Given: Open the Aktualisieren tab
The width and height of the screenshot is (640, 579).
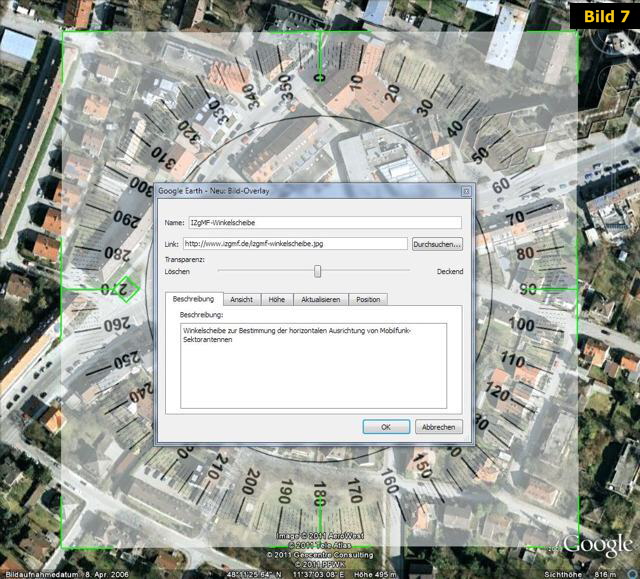Looking at the screenshot, I should click(321, 299).
